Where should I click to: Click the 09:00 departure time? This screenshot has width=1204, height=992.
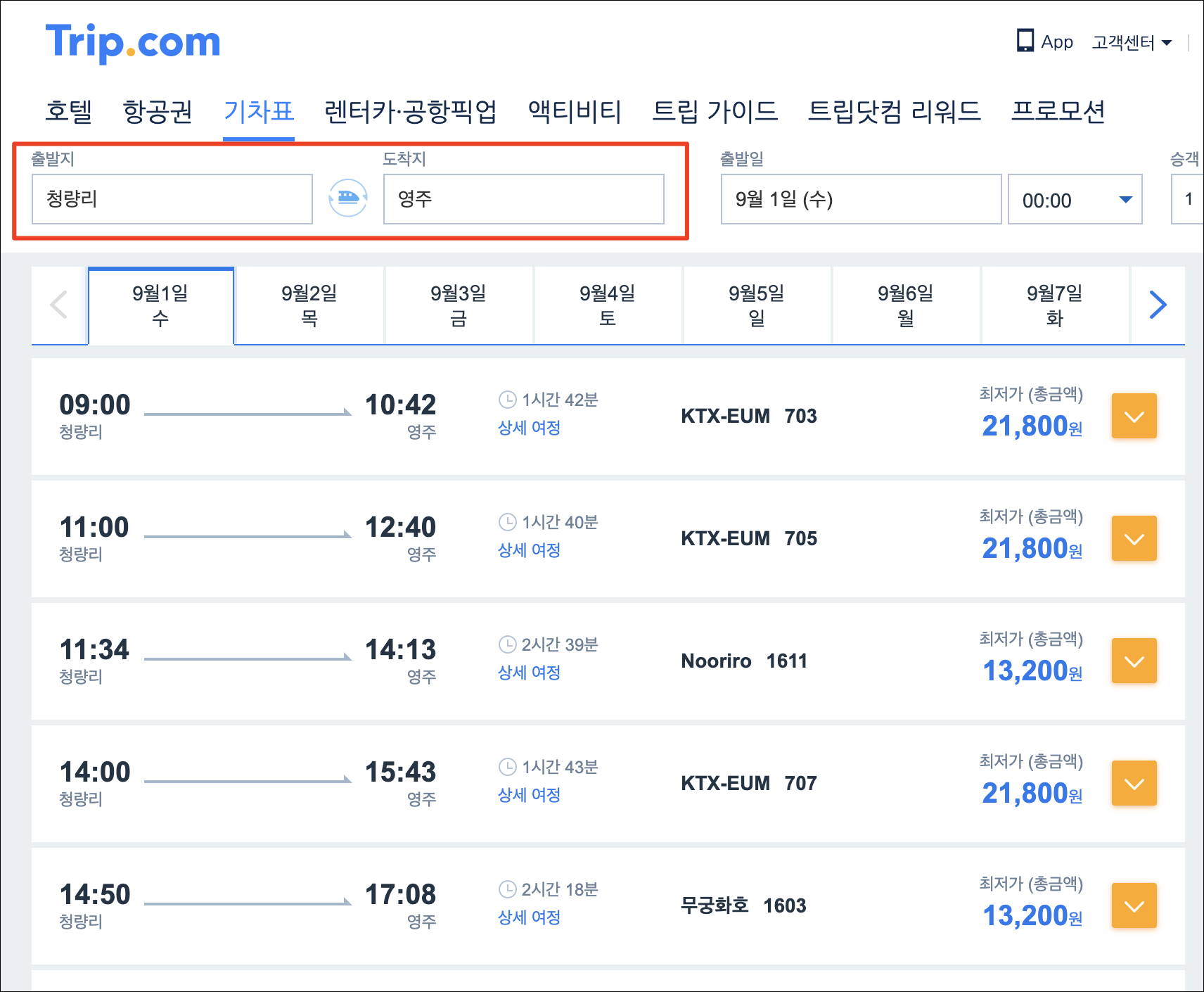pos(95,405)
